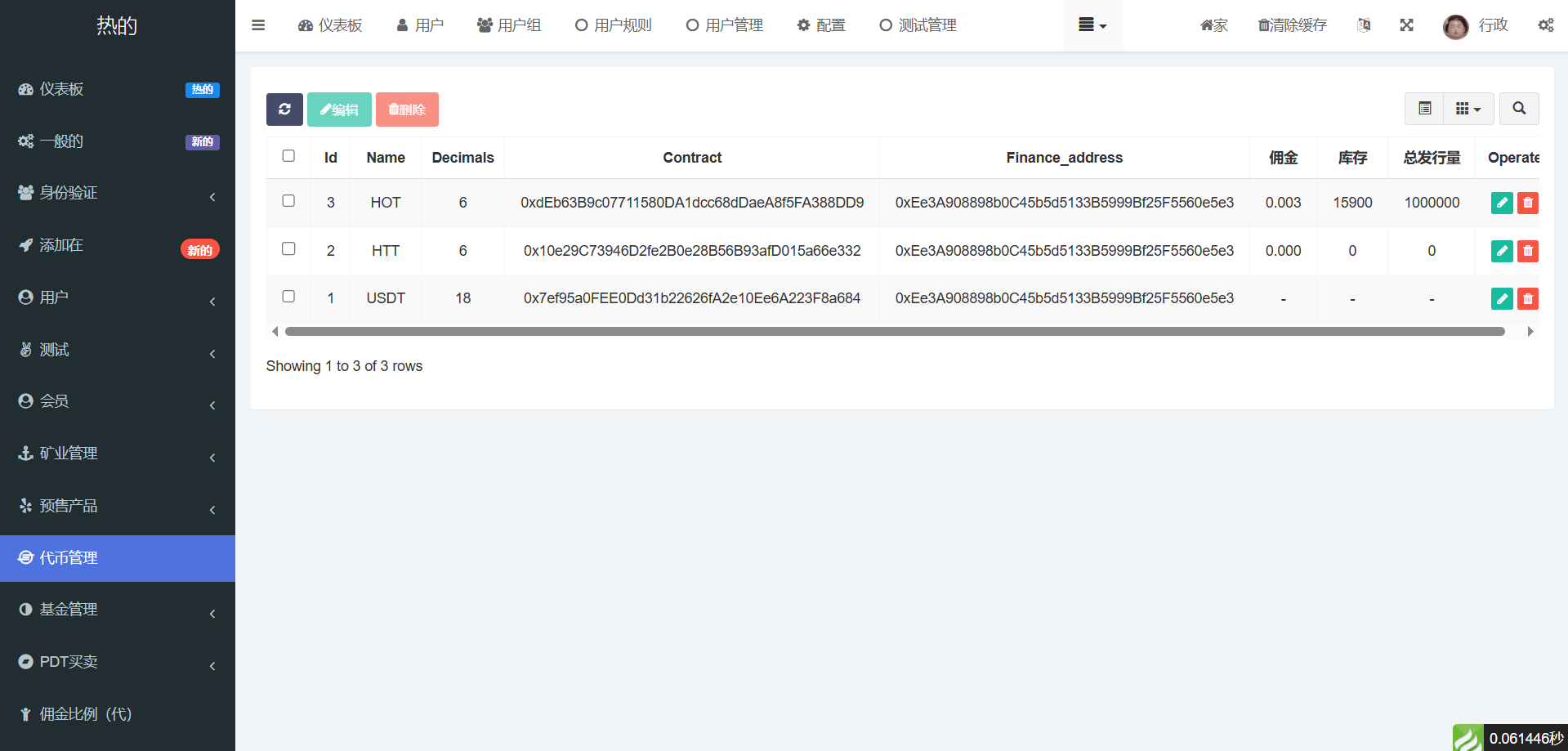
Task: Open the table search magnifier icon
Action: (x=1518, y=109)
